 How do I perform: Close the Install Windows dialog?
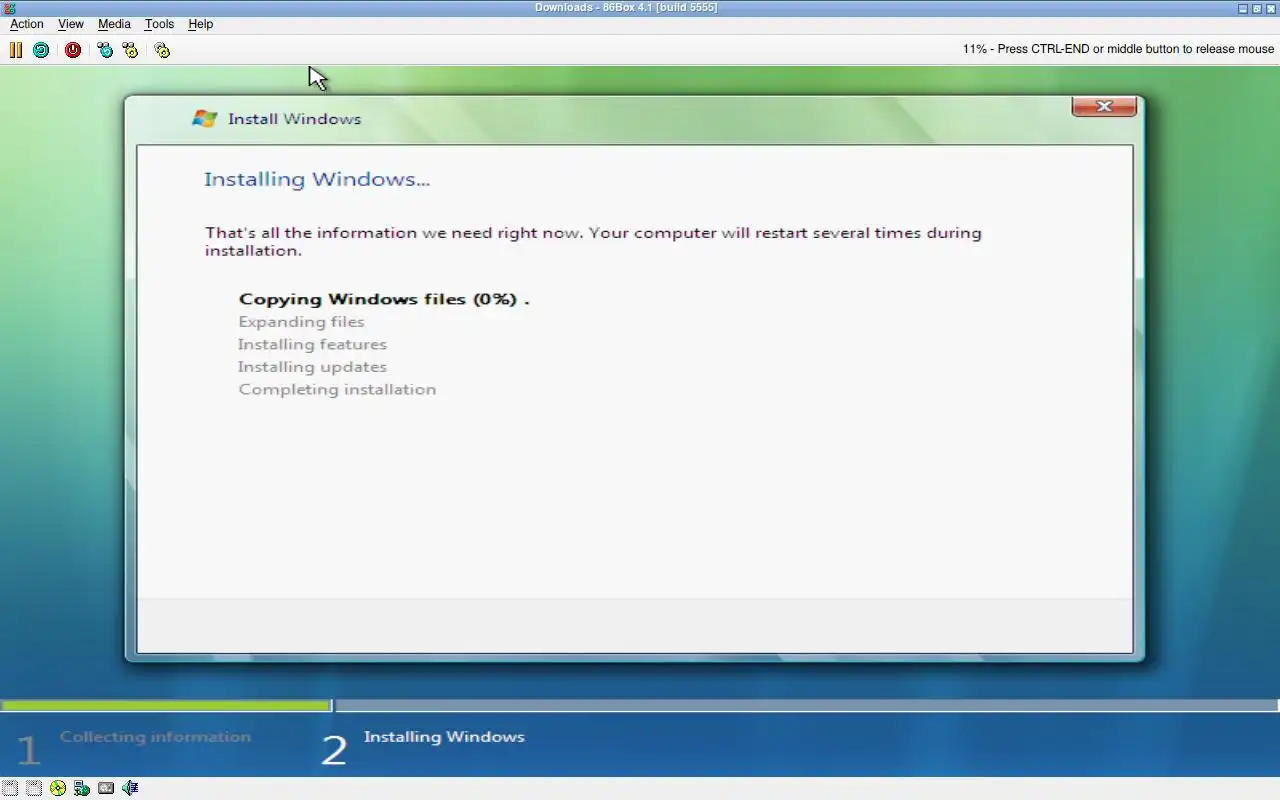(1104, 106)
